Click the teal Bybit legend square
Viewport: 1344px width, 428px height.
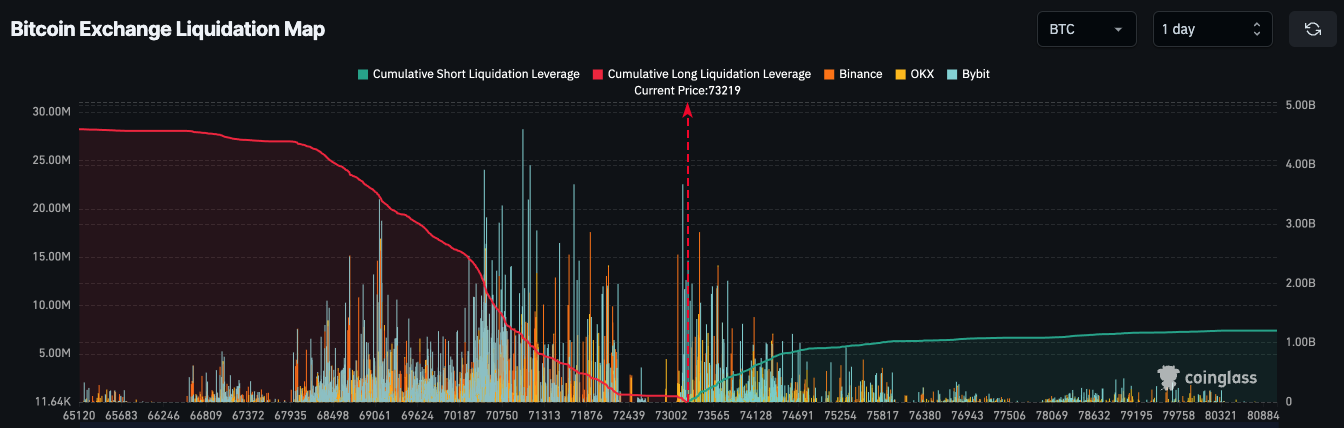pyautogui.click(x=951, y=74)
